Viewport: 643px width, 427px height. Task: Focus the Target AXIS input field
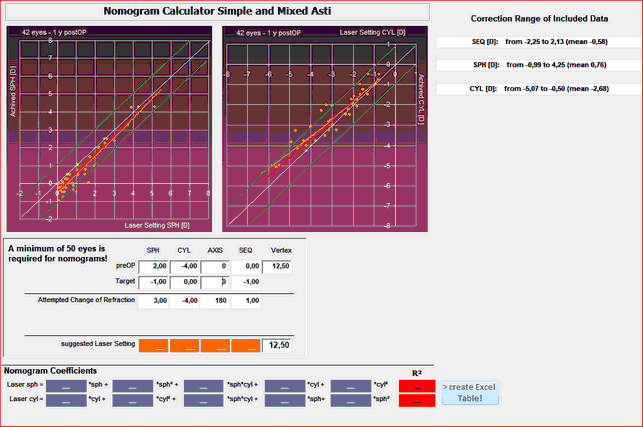point(215,282)
